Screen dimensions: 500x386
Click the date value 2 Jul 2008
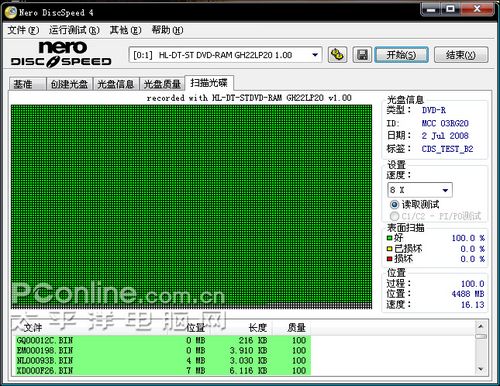pyautogui.click(x=445, y=136)
